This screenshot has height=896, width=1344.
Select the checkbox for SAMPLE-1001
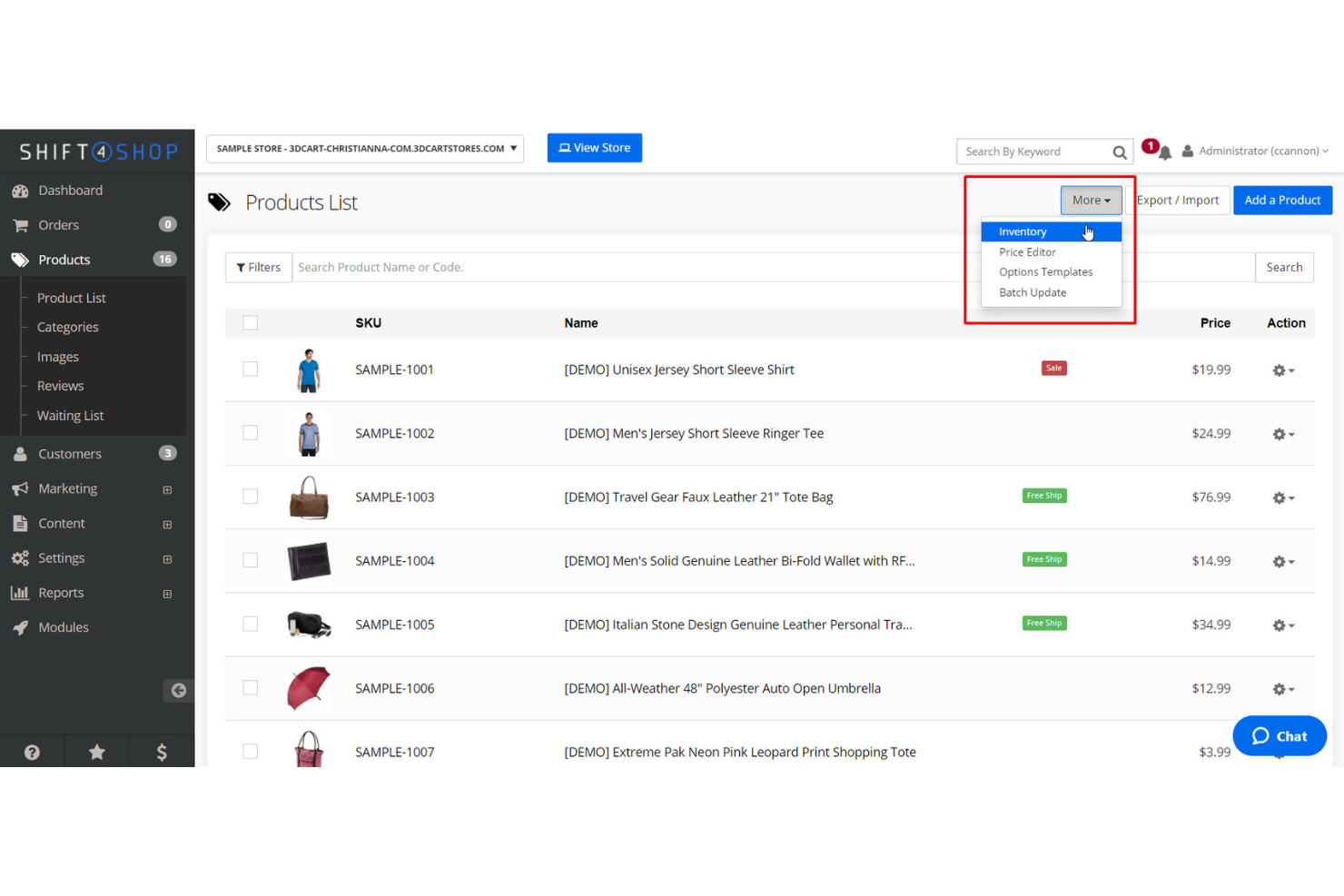250,369
